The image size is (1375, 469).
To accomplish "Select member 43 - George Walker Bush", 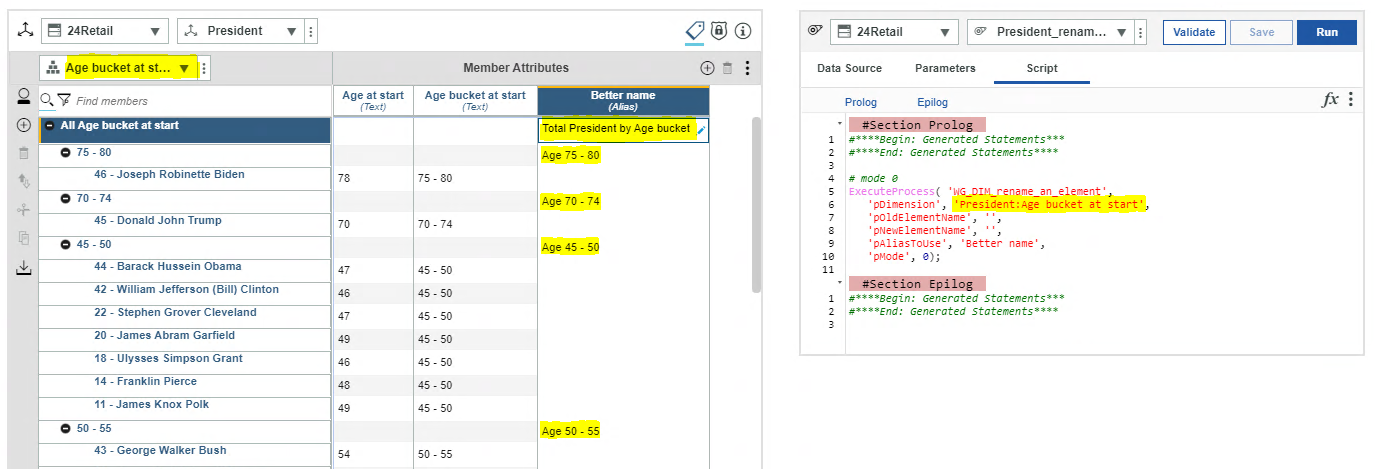I will click(x=160, y=451).
